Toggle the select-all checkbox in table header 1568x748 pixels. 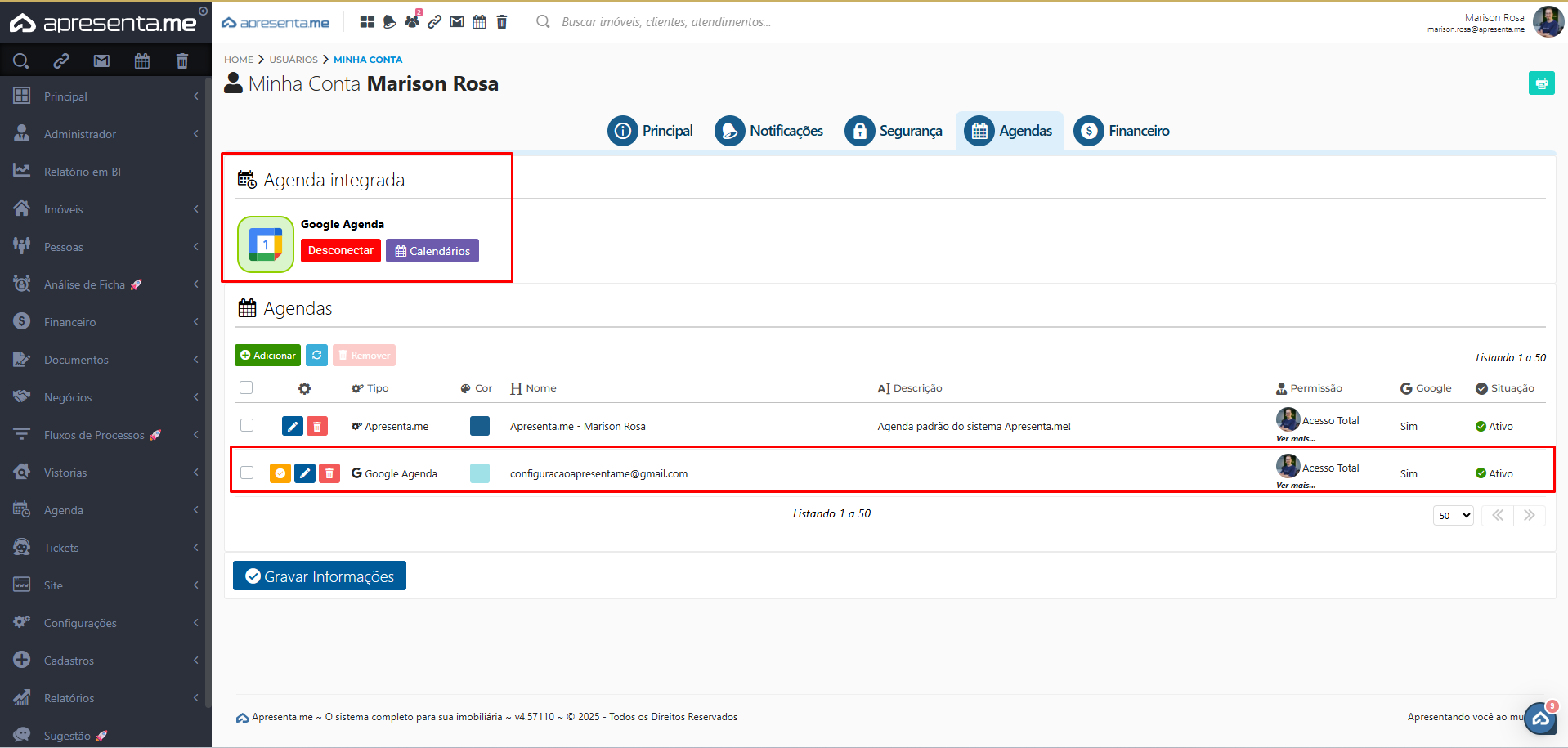(246, 387)
